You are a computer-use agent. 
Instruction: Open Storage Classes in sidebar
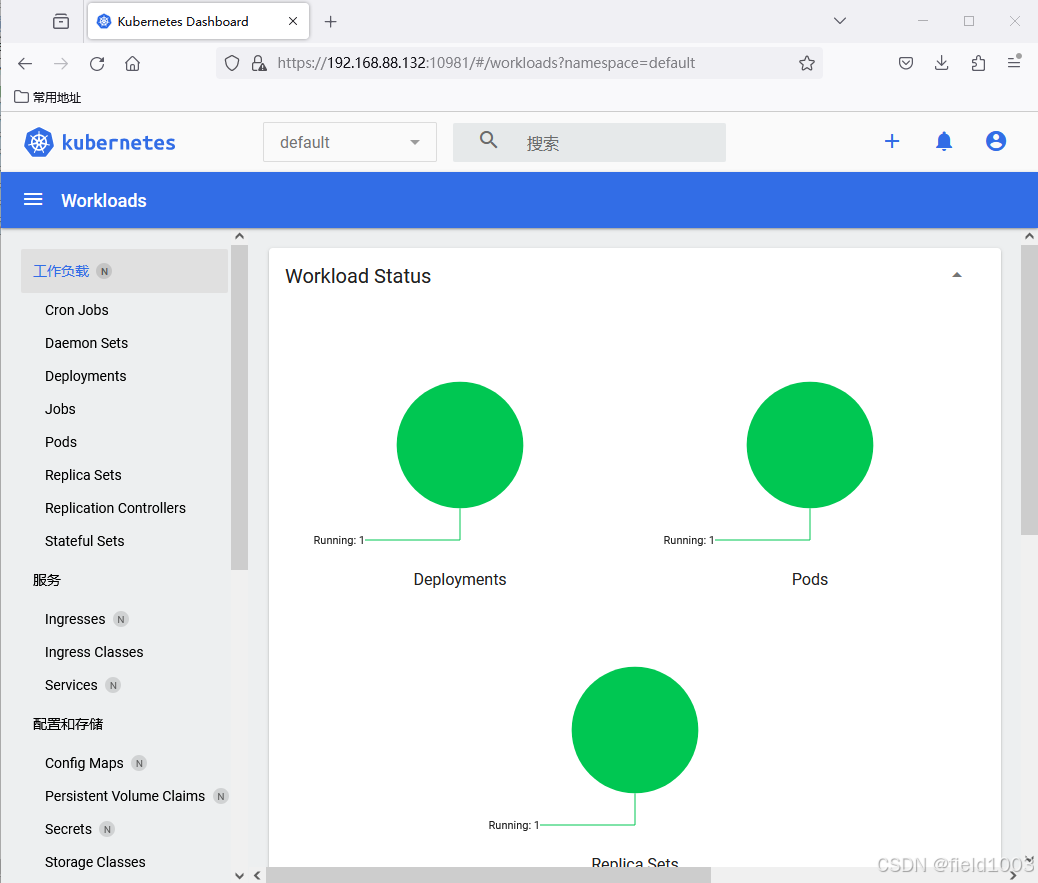[95, 862]
